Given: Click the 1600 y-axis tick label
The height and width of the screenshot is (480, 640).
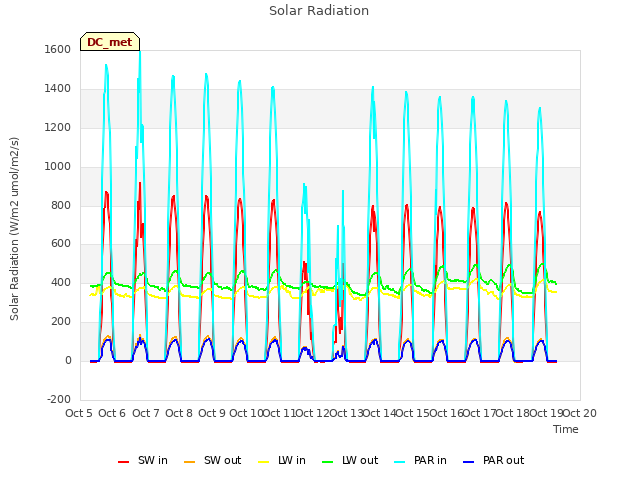Looking at the screenshot, I should (58, 49).
